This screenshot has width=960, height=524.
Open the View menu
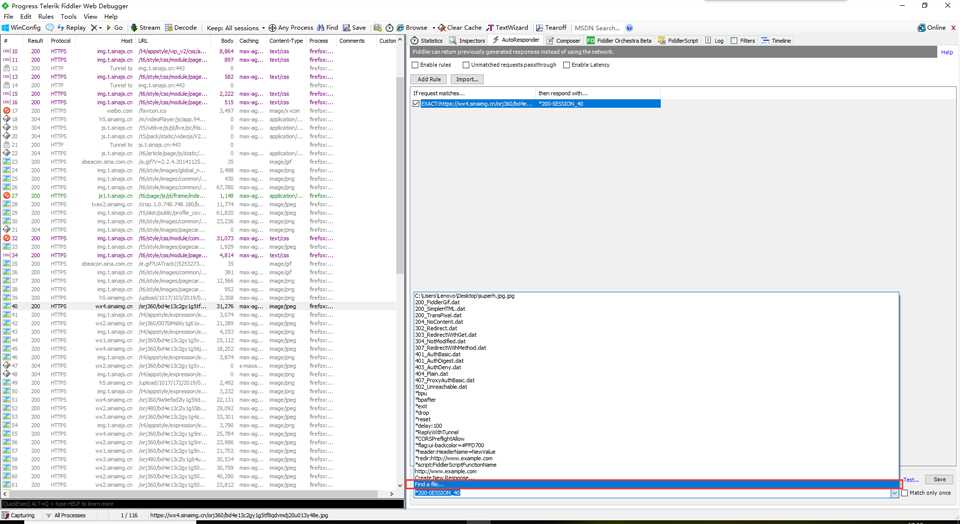coord(90,17)
